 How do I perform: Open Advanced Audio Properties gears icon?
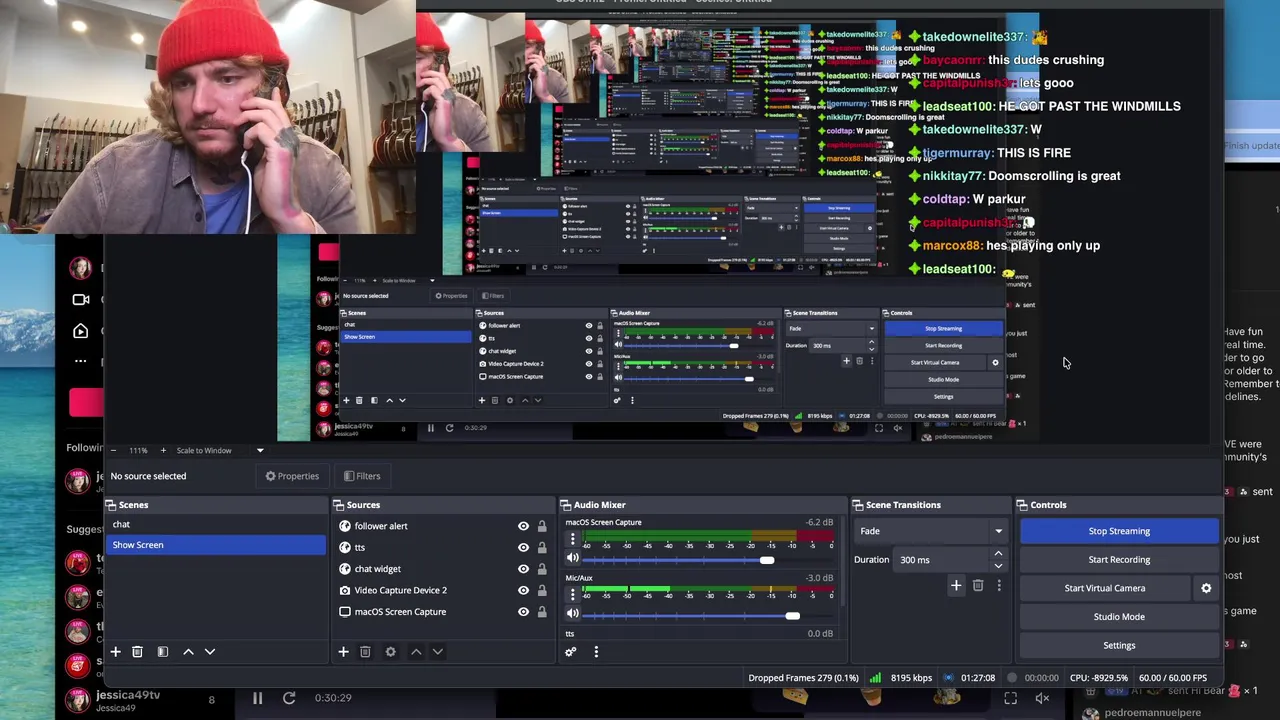coord(570,652)
